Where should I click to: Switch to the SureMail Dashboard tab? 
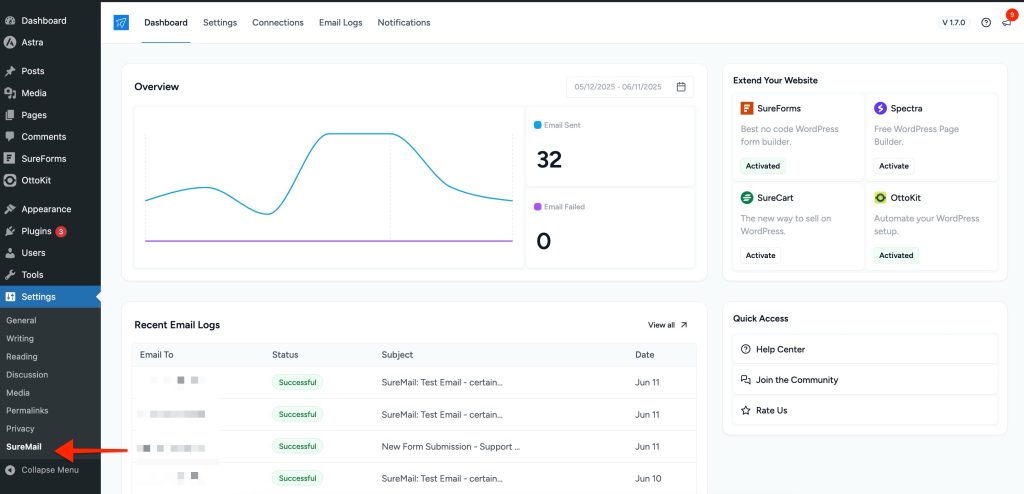click(x=166, y=23)
